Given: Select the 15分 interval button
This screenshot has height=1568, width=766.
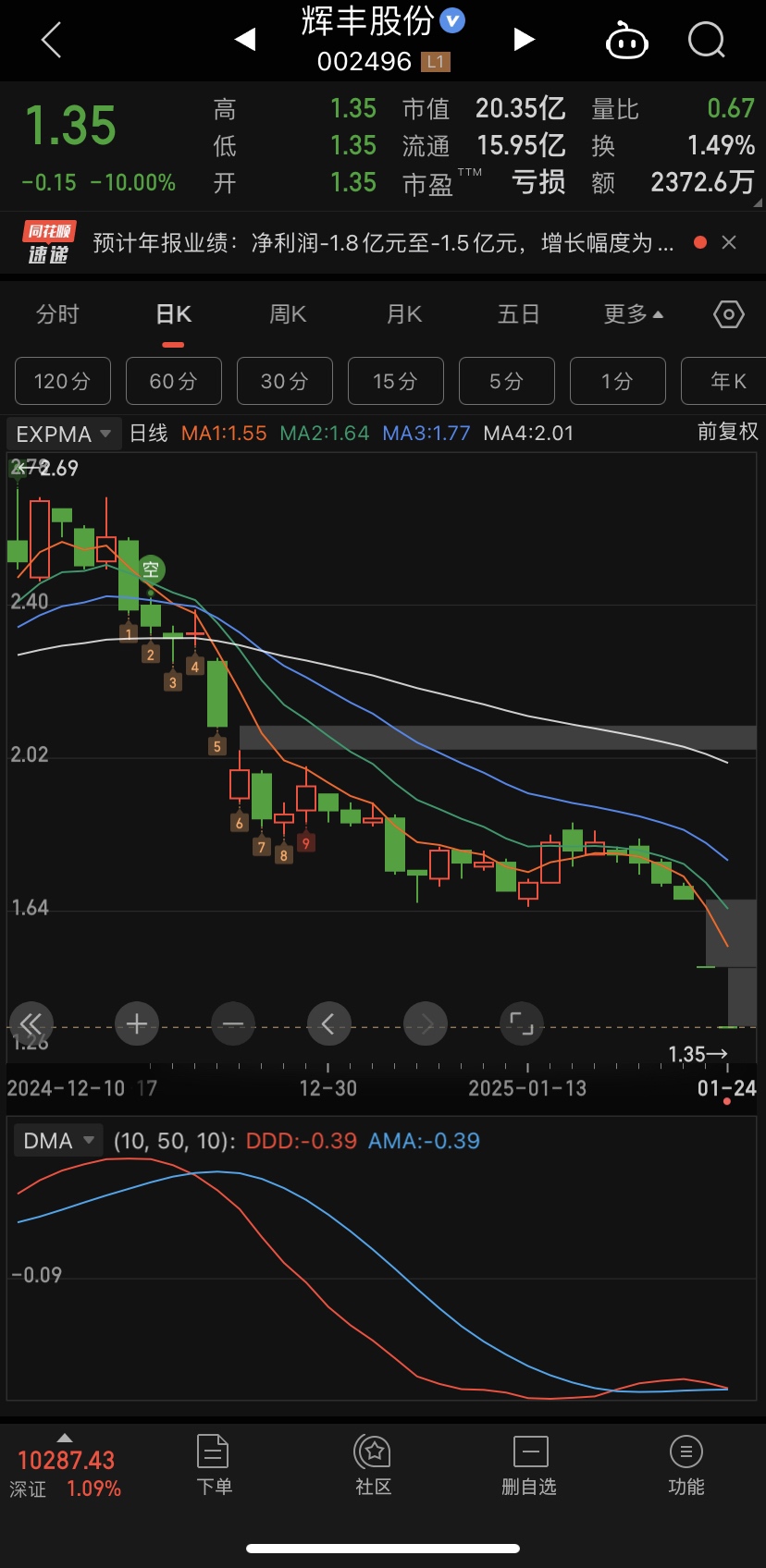Looking at the screenshot, I should (396, 381).
